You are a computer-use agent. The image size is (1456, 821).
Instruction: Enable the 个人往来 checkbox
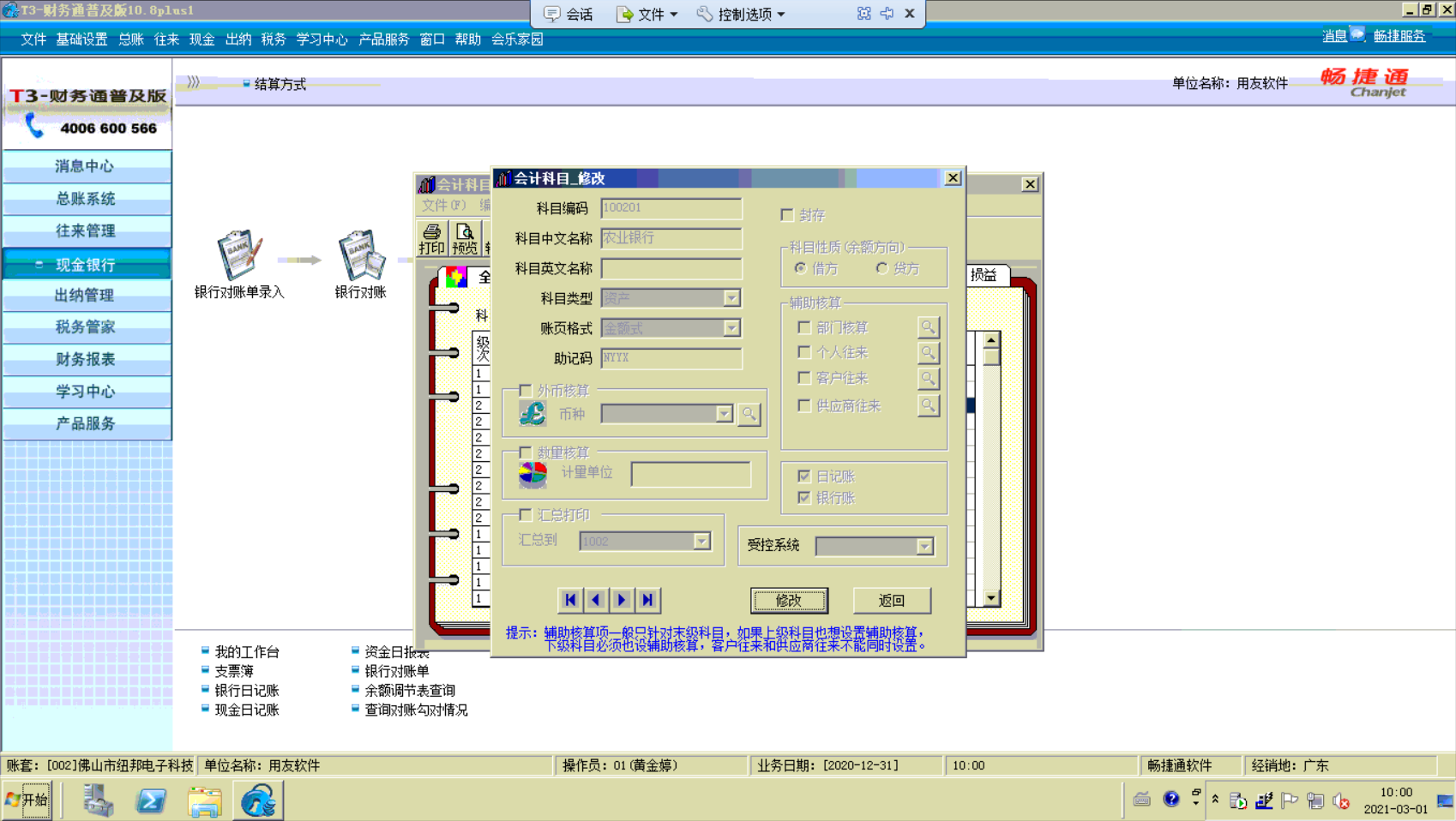(x=804, y=351)
